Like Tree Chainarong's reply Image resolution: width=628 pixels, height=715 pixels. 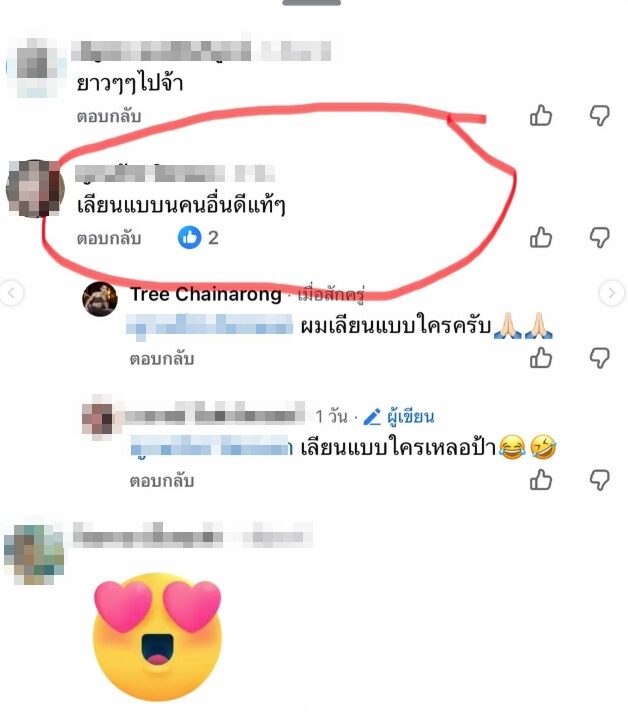(541, 358)
